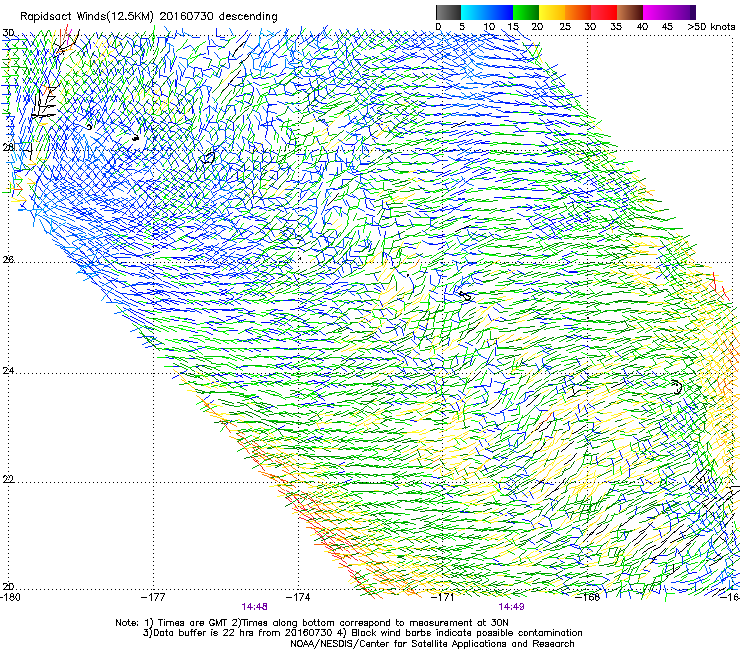This screenshot has width=740, height=650.
Task: Click the gray 0-5 knots color swatch
Action: point(448,12)
